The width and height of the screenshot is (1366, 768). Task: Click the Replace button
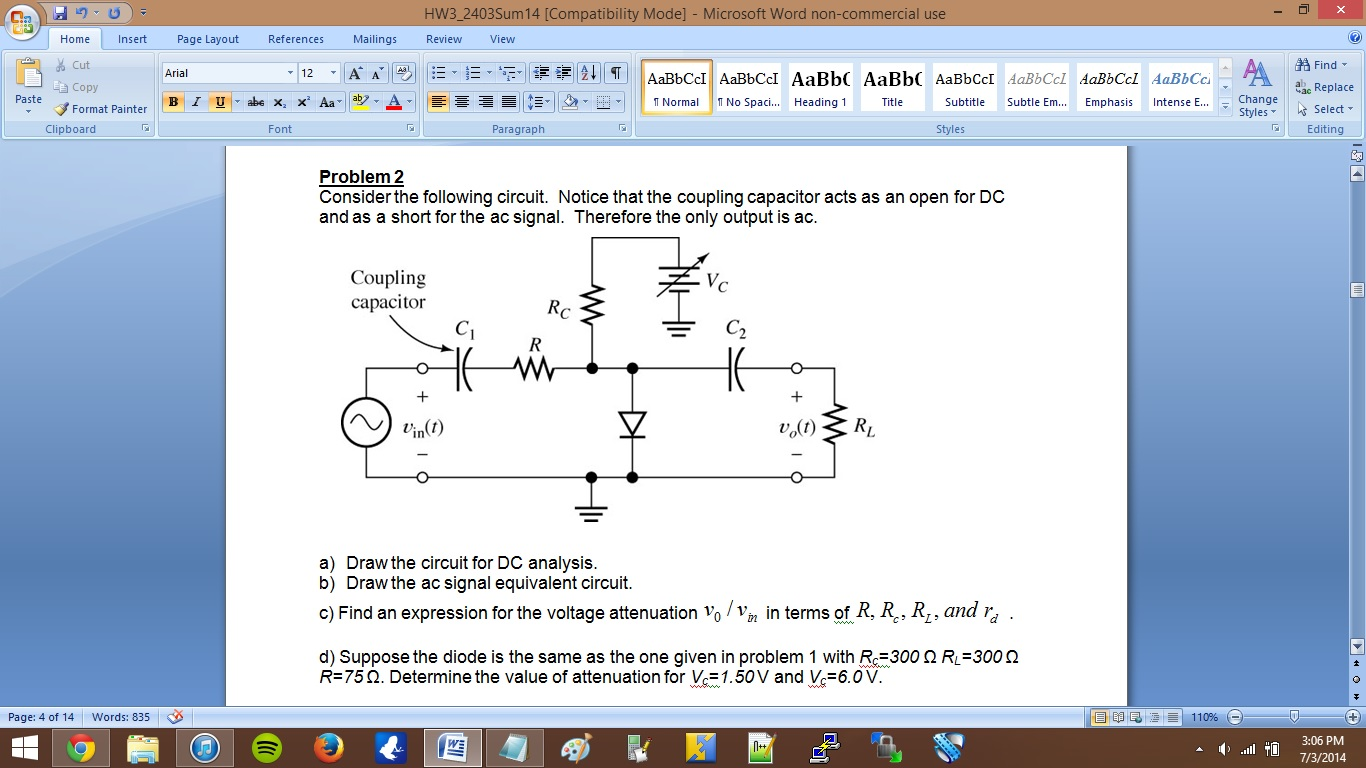pyautogui.click(x=1325, y=87)
